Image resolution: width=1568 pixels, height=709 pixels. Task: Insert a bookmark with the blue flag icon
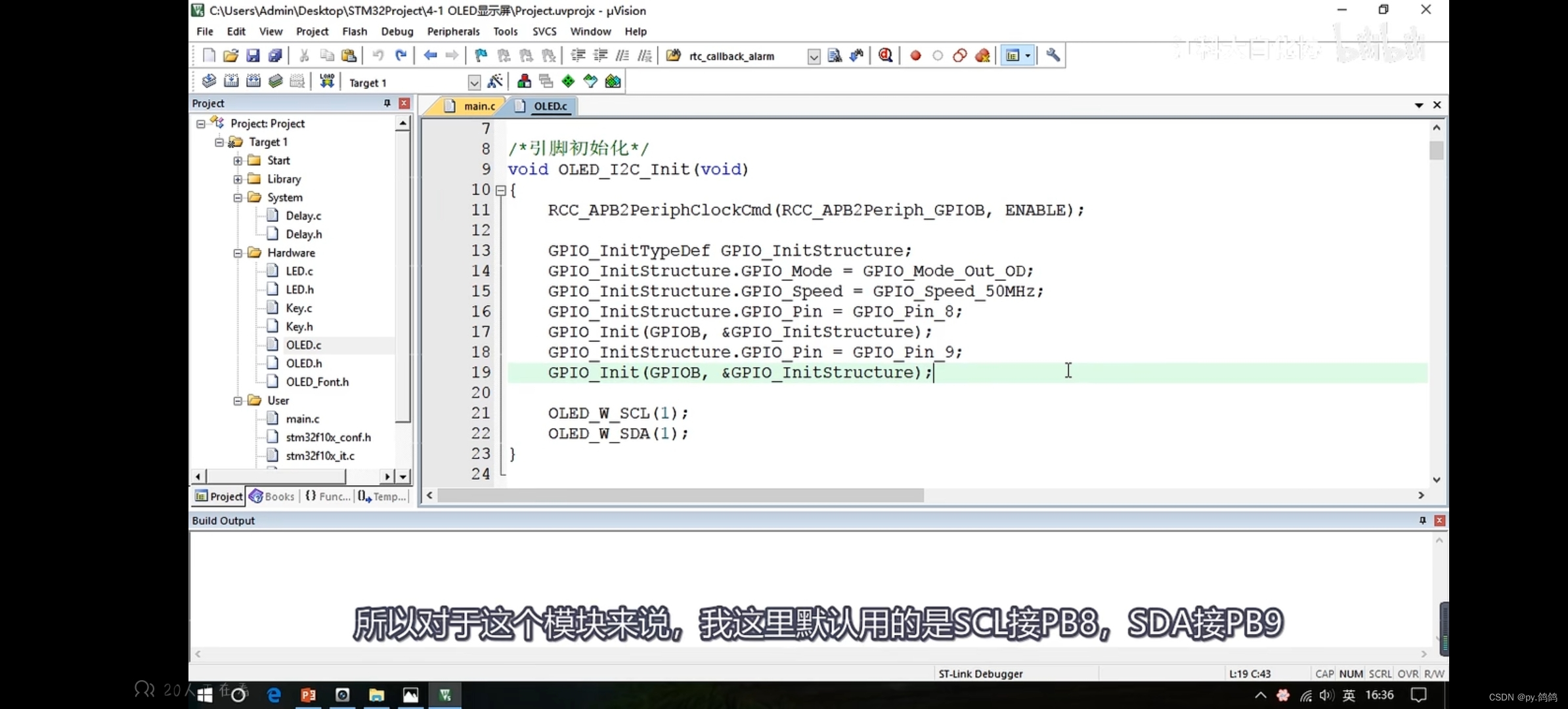[x=481, y=56]
